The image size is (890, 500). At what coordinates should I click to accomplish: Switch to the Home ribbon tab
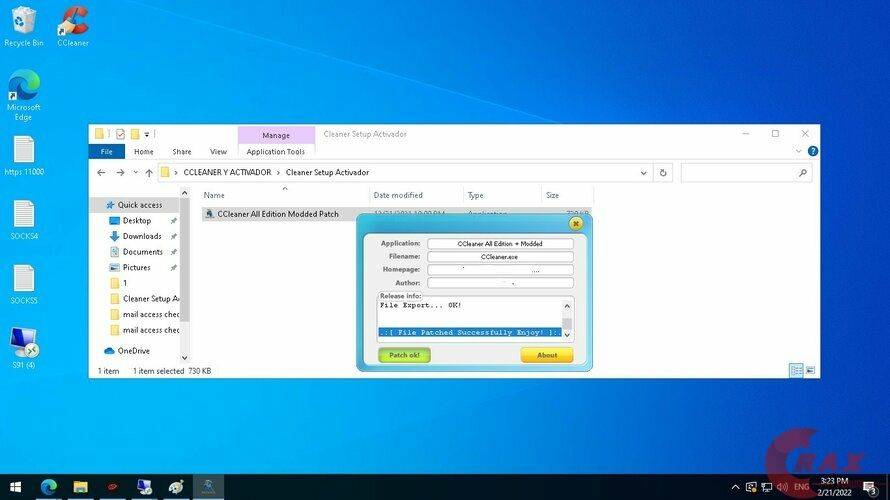[x=144, y=152]
